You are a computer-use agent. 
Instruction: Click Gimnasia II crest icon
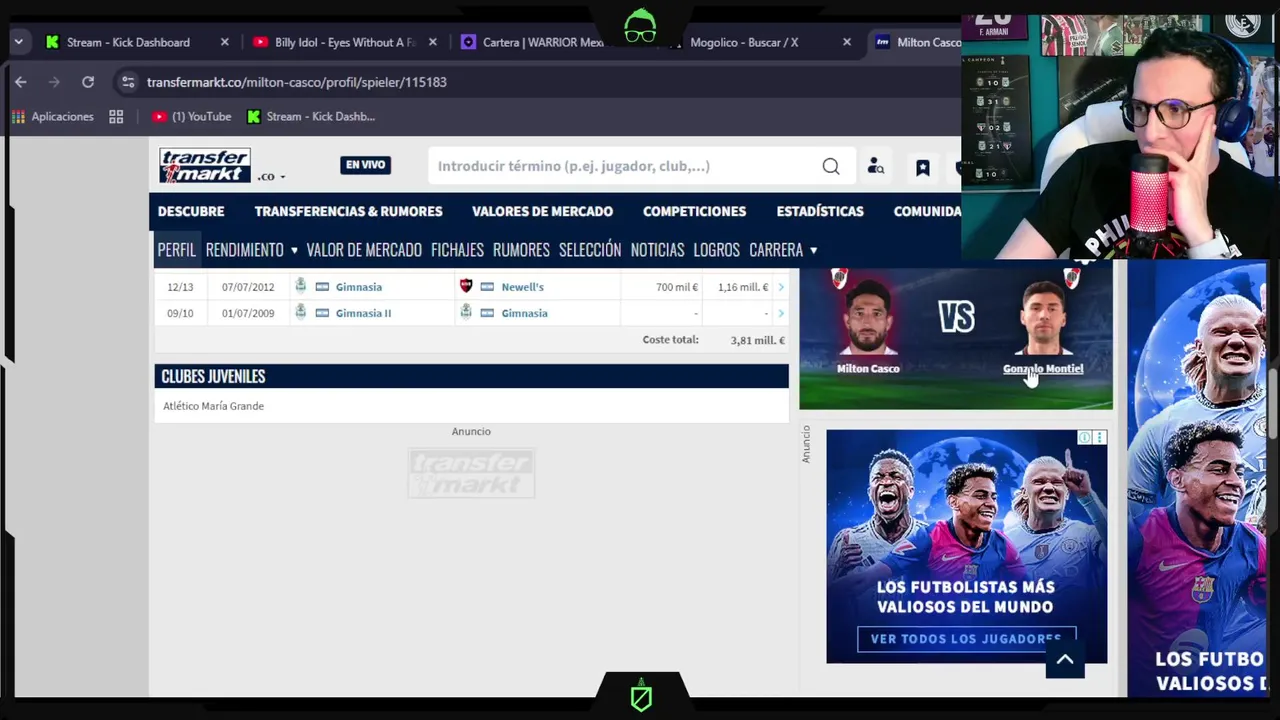pyautogui.click(x=300, y=312)
